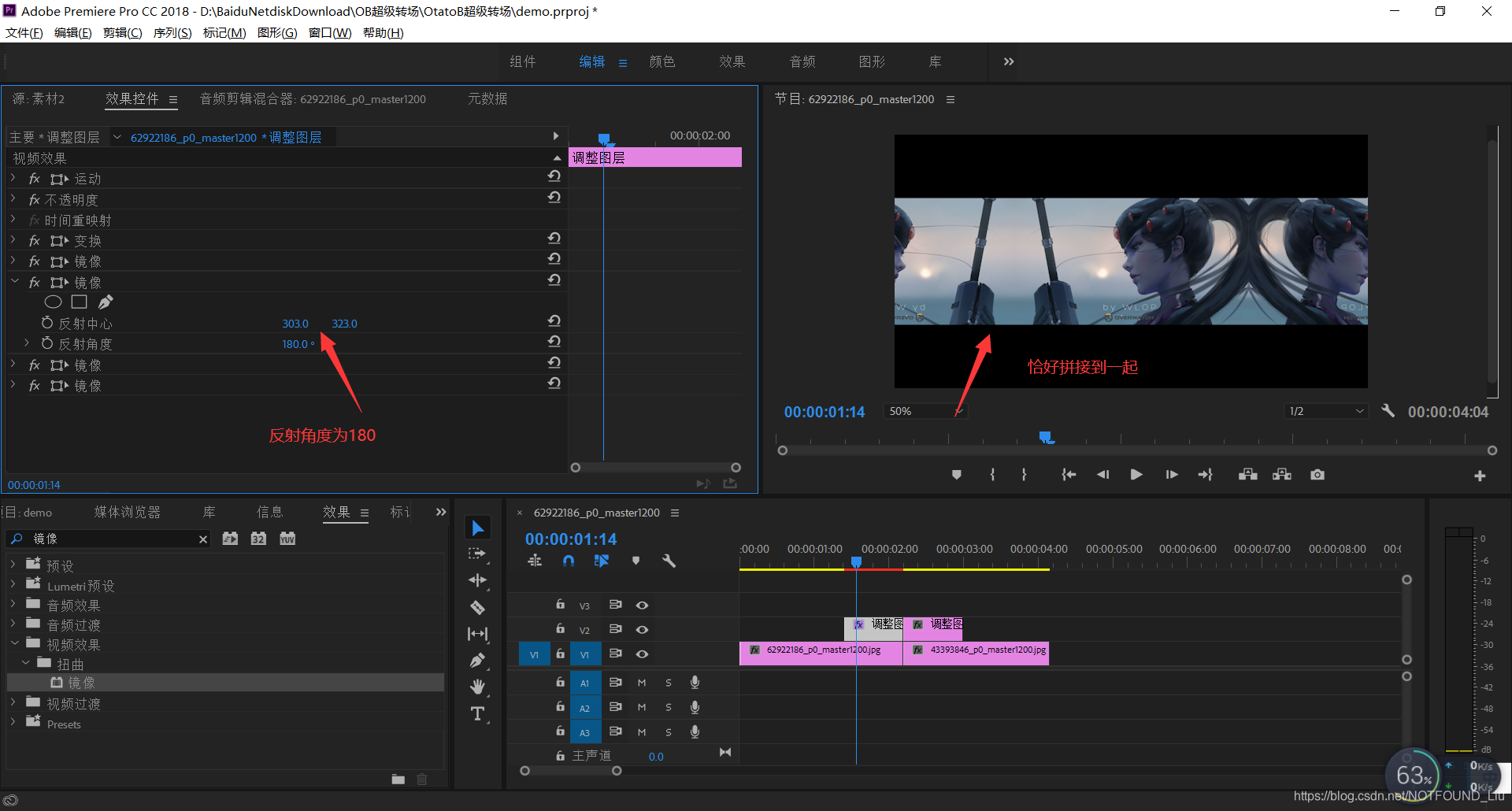The height and width of the screenshot is (811, 1512).
Task: Toggle linked selection in timeline
Action: pos(602,561)
